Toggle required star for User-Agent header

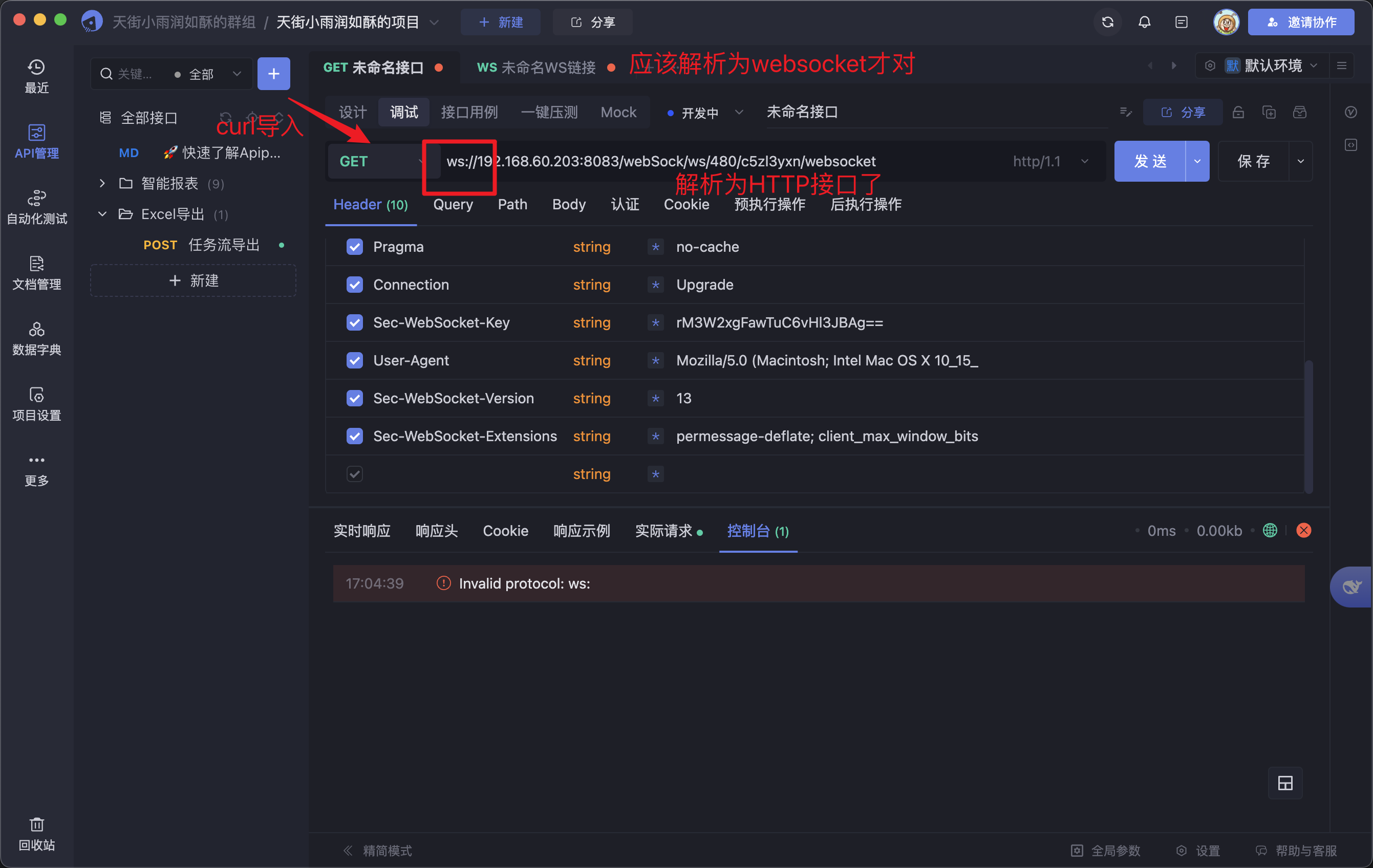click(655, 360)
